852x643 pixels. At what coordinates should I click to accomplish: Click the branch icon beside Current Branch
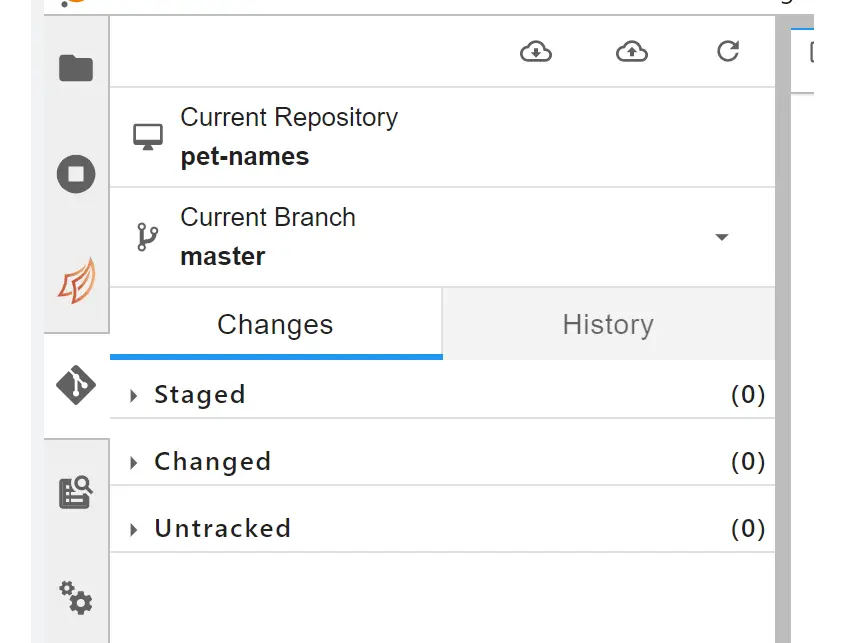[148, 236]
